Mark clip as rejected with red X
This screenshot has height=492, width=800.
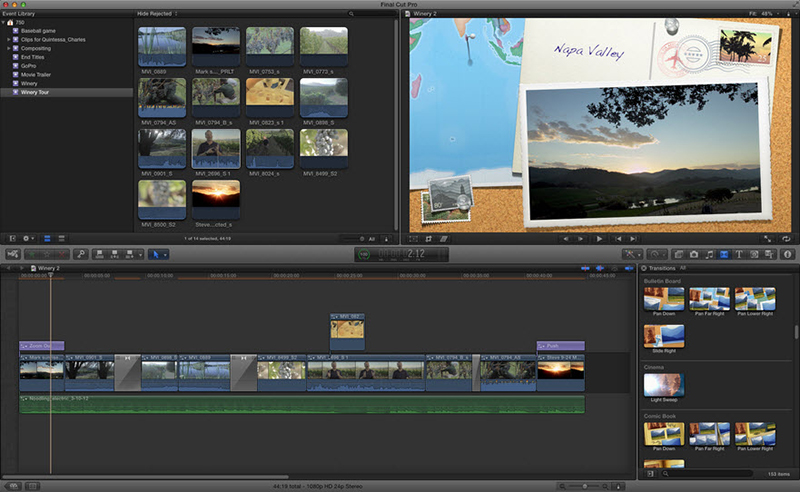[x=62, y=255]
